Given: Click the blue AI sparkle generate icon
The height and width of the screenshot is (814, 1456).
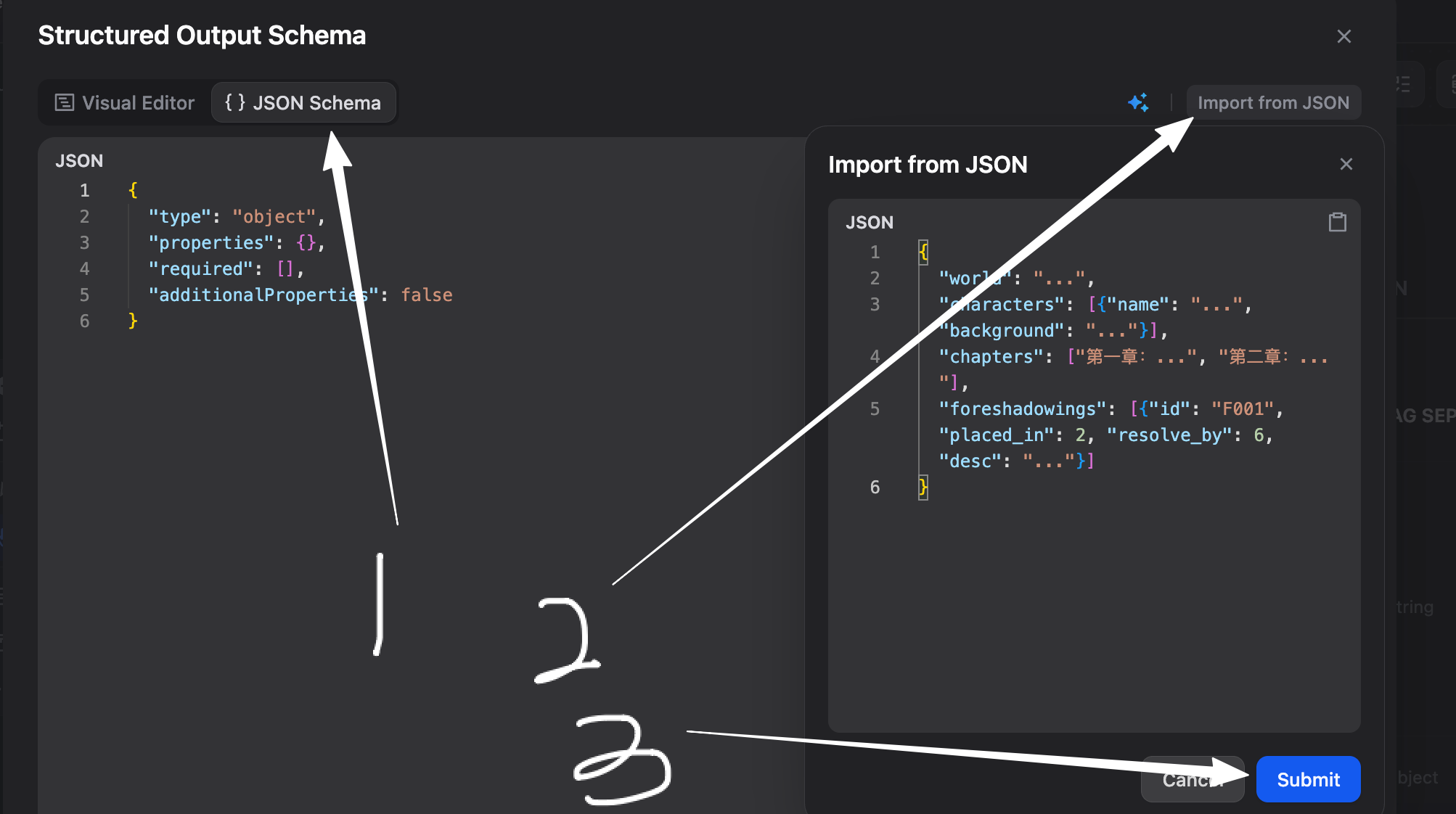Looking at the screenshot, I should tap(1138, 102).
